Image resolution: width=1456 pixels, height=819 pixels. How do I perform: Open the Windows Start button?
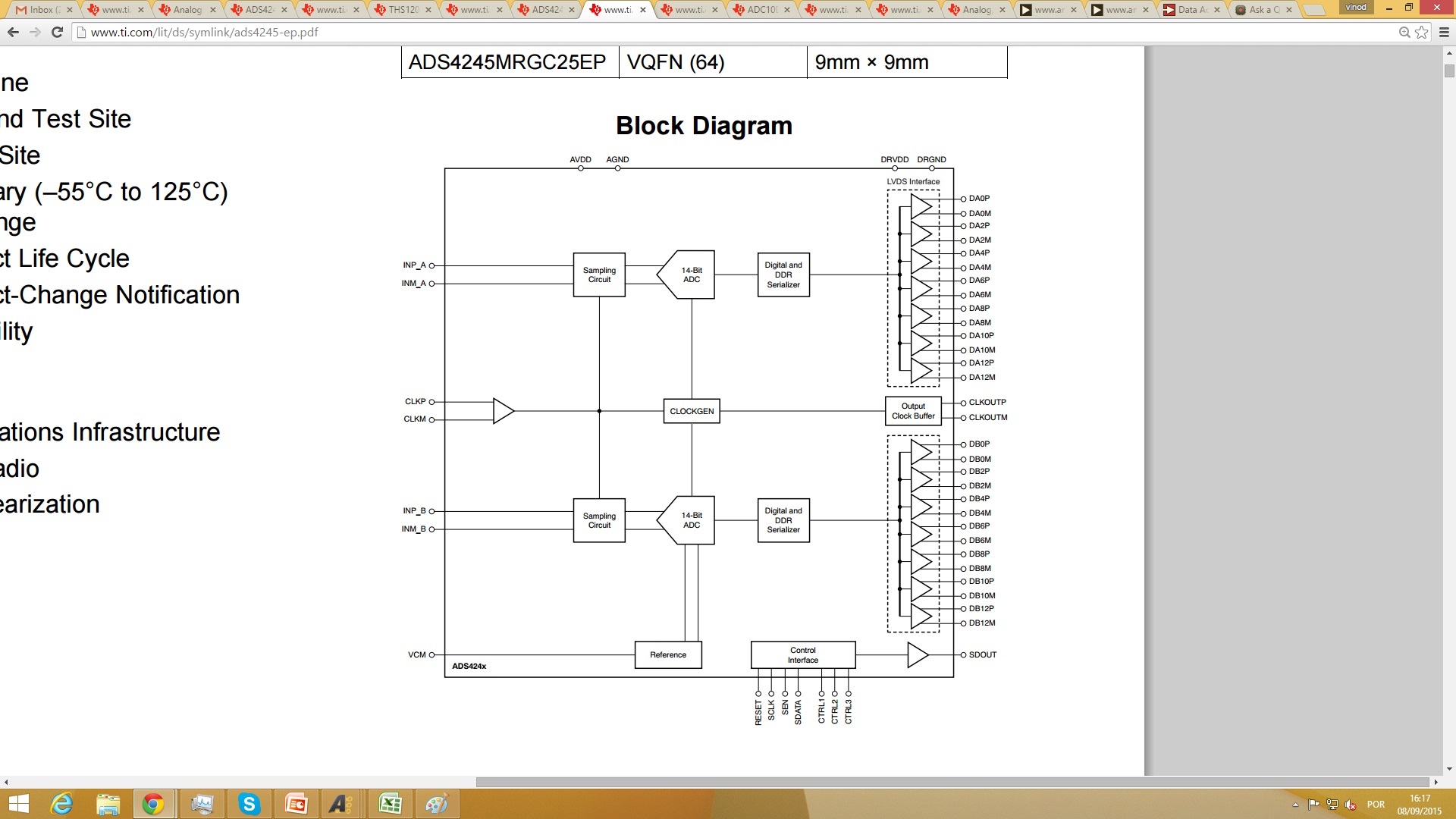coord(18,804)
